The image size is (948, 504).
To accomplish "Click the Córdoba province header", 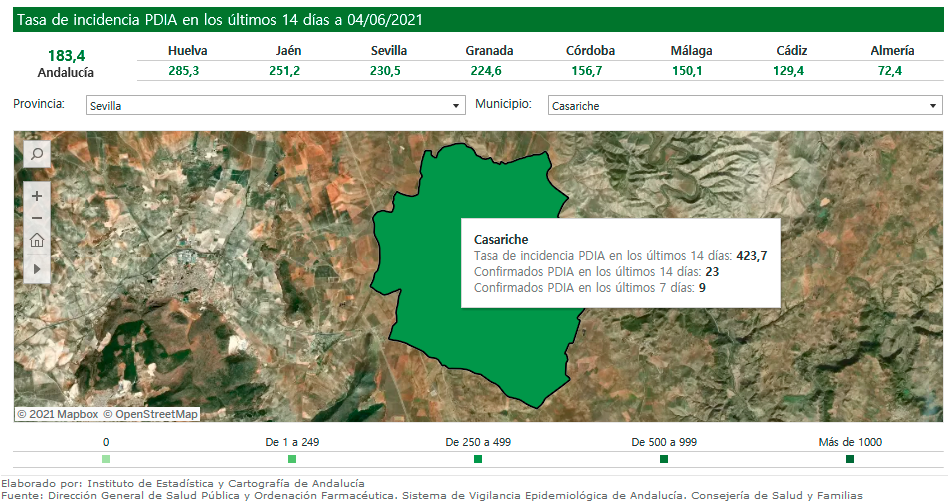I will [590, 51].
